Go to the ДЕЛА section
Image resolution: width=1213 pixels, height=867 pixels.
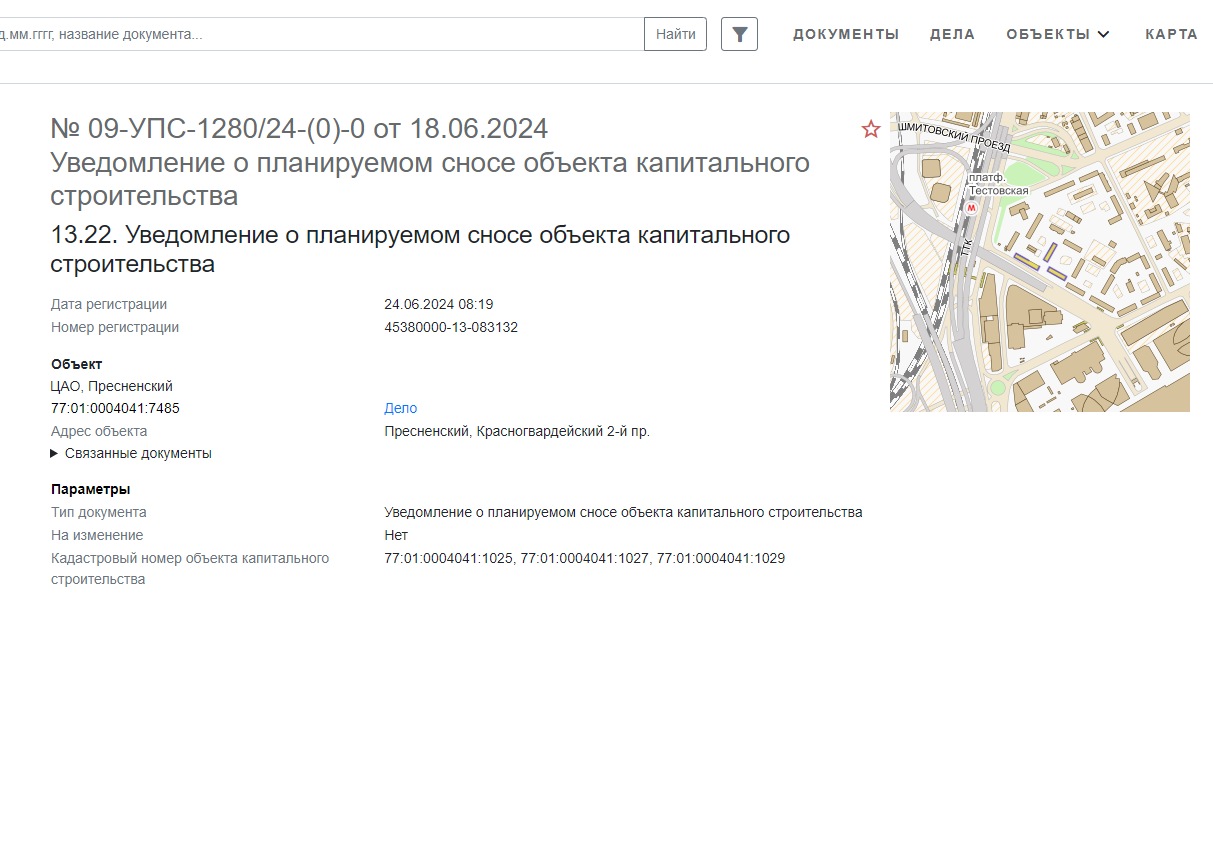[x=952, y=34]
